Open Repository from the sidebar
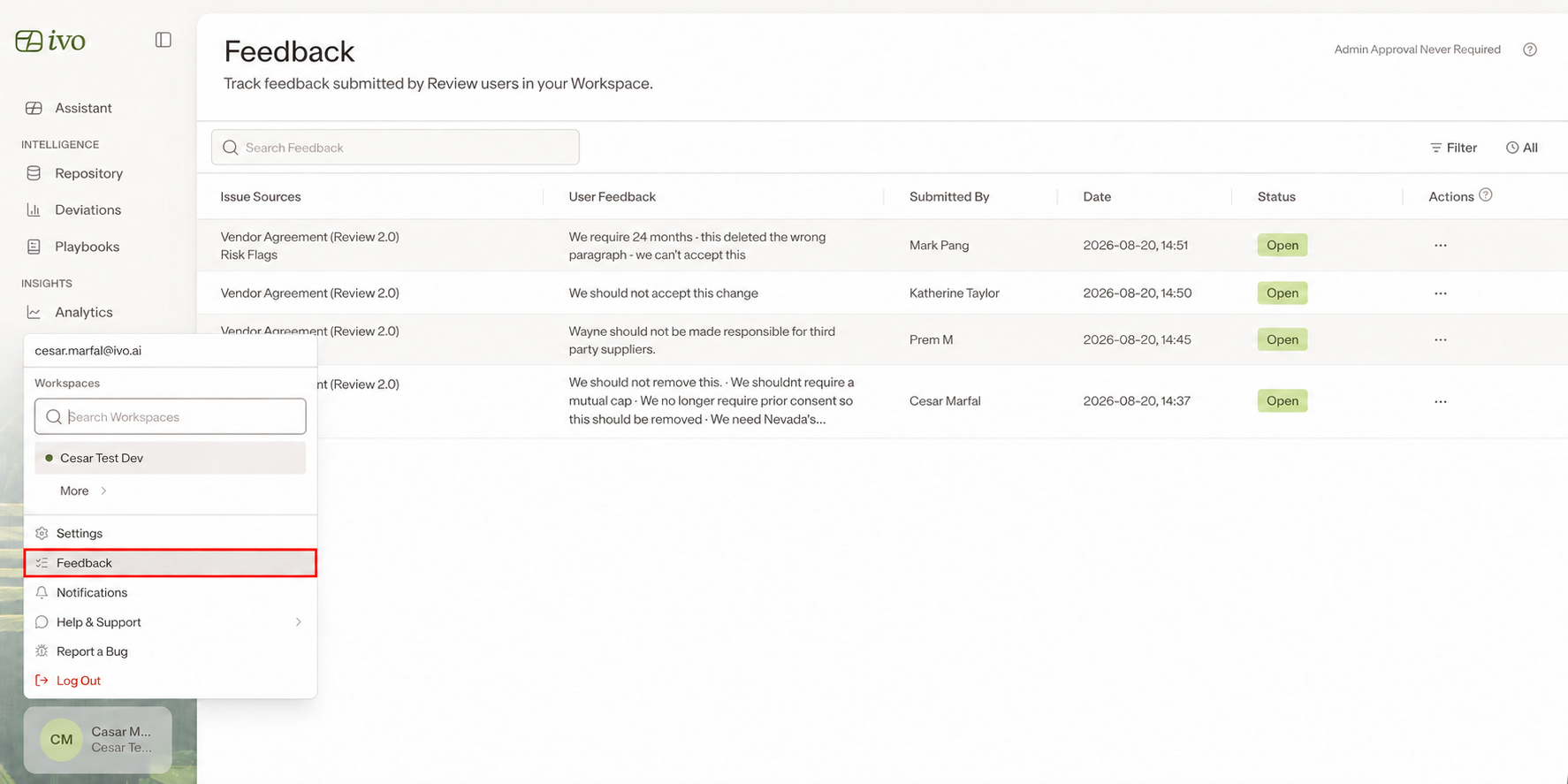 coord(88,173)
